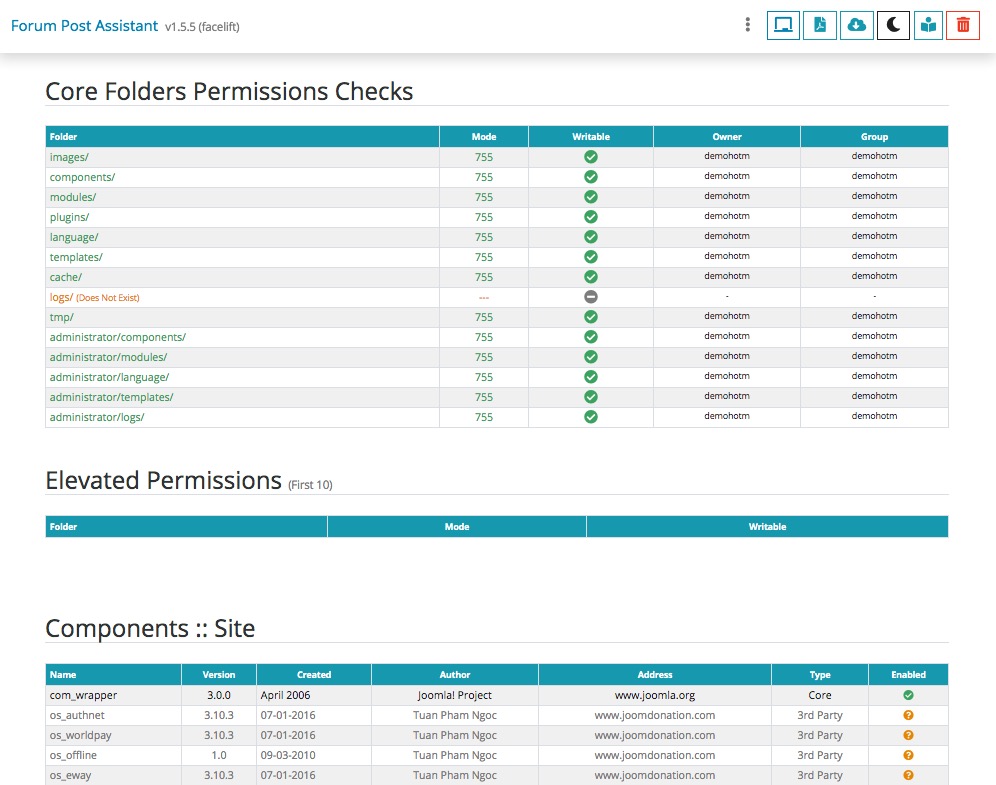Click Mode column header in Core Folders table
Image resolution: width=996 pixels, height=785 pixels.
484,137
